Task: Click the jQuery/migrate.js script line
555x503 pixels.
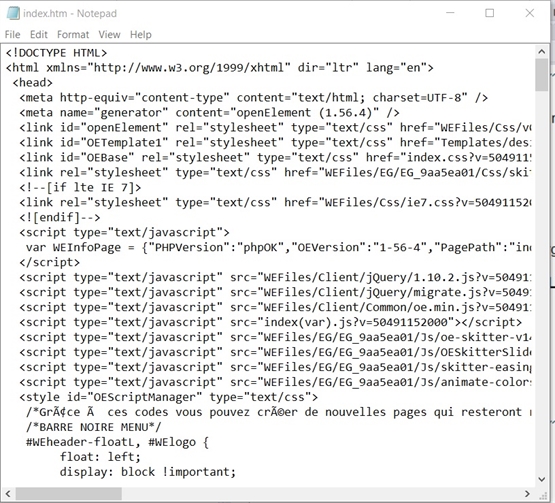Action: [275, 292]
